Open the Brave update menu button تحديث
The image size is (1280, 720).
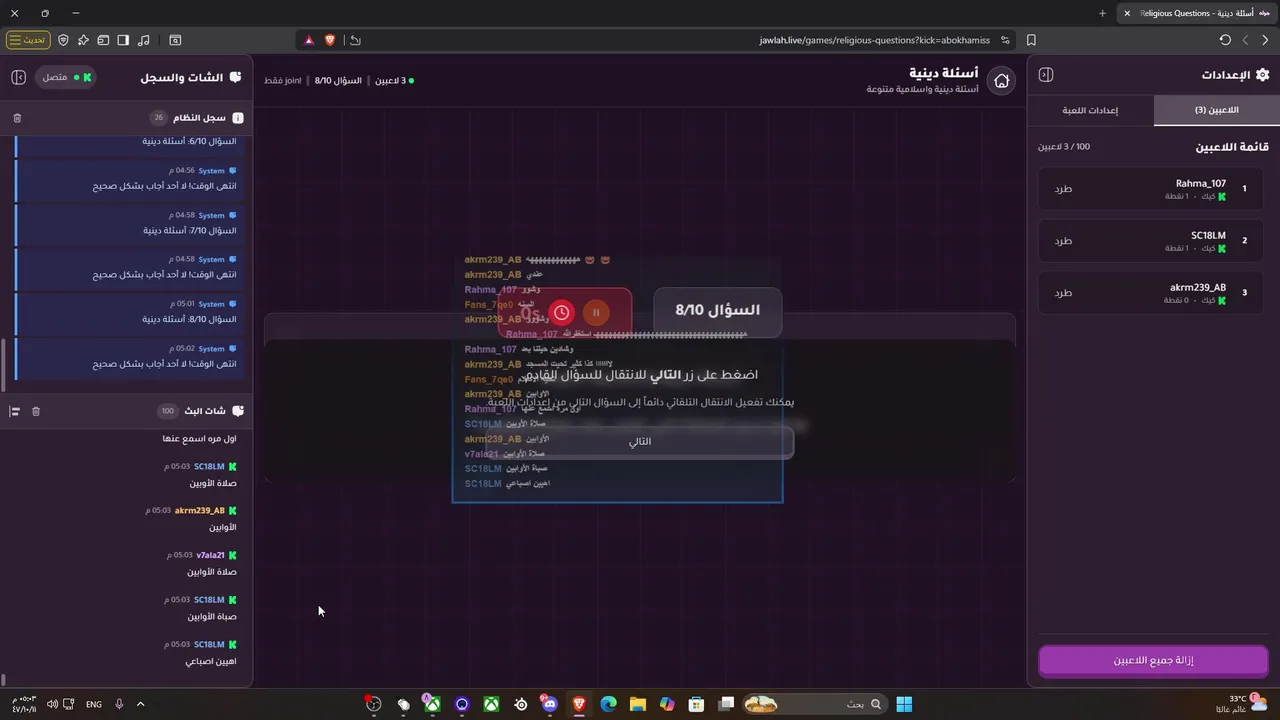[28, 40]
